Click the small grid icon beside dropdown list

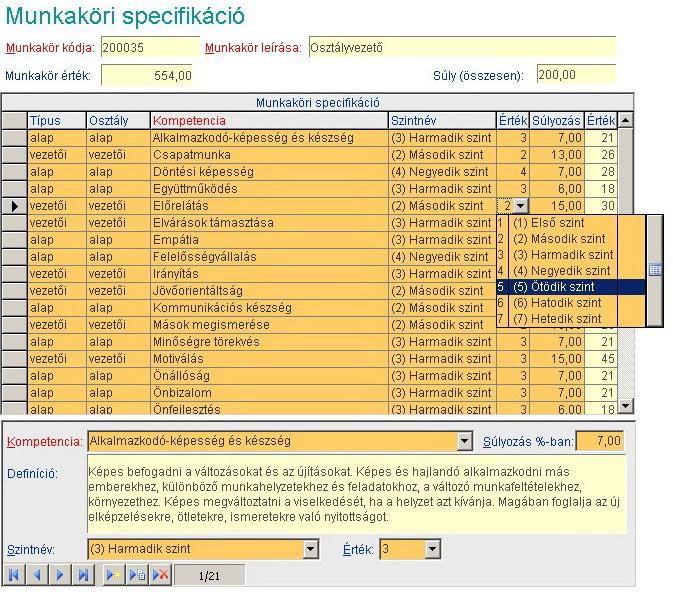tap(655, 270)
